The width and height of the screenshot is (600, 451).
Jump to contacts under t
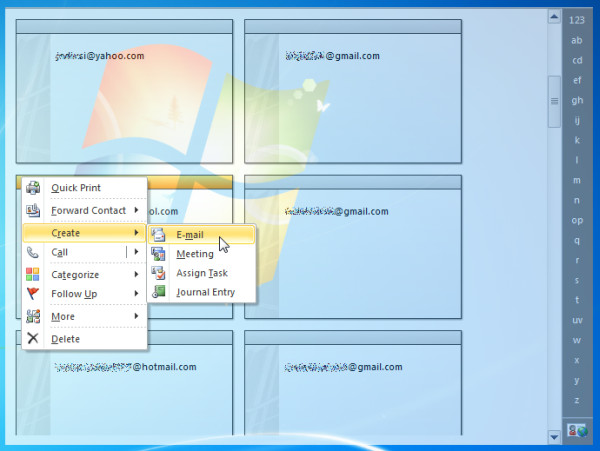(577, 300)
